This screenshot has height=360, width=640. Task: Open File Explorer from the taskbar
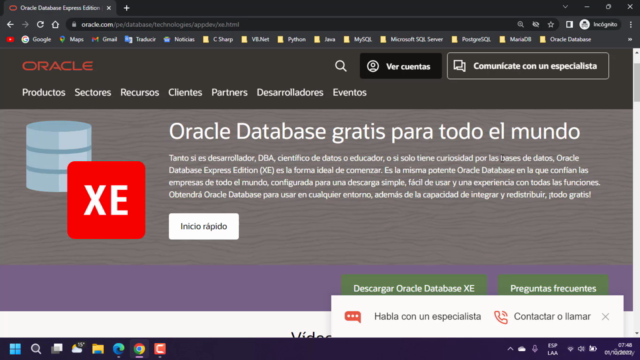pos(98,349)
